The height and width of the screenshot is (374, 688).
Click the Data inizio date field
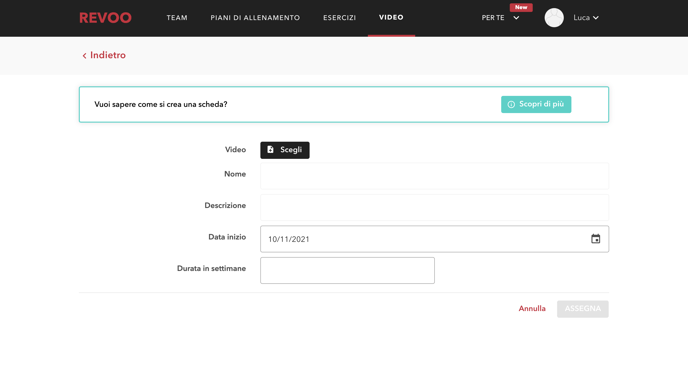[x=434, y=239]
